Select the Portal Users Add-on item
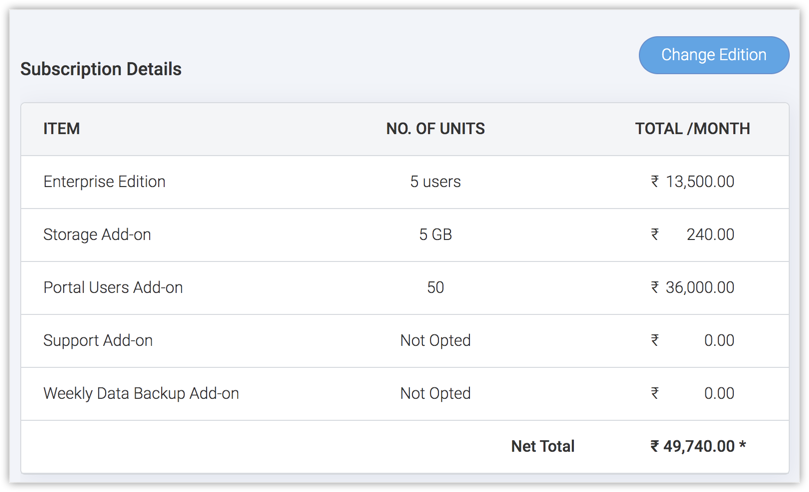The height and width of the screenshot is (492, 809). coord(113,288)
